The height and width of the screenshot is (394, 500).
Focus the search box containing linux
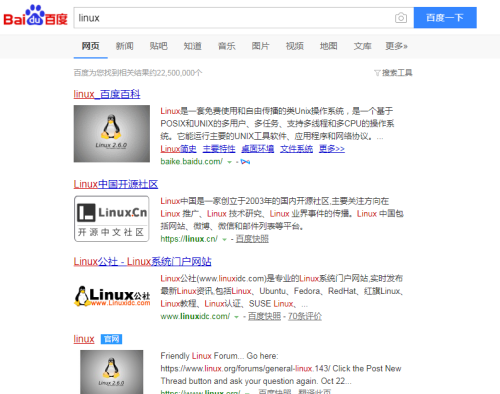pyautogui.click(x=233, y=18)
